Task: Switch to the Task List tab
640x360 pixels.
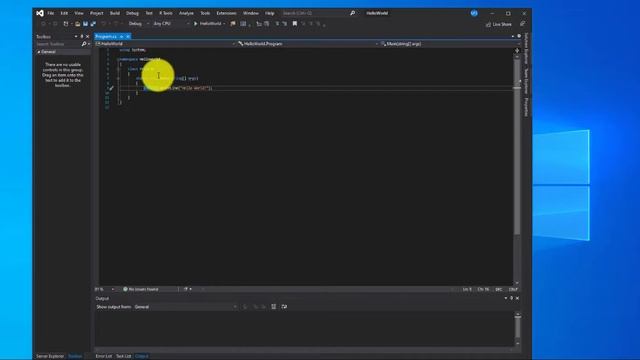Action: 123,356
